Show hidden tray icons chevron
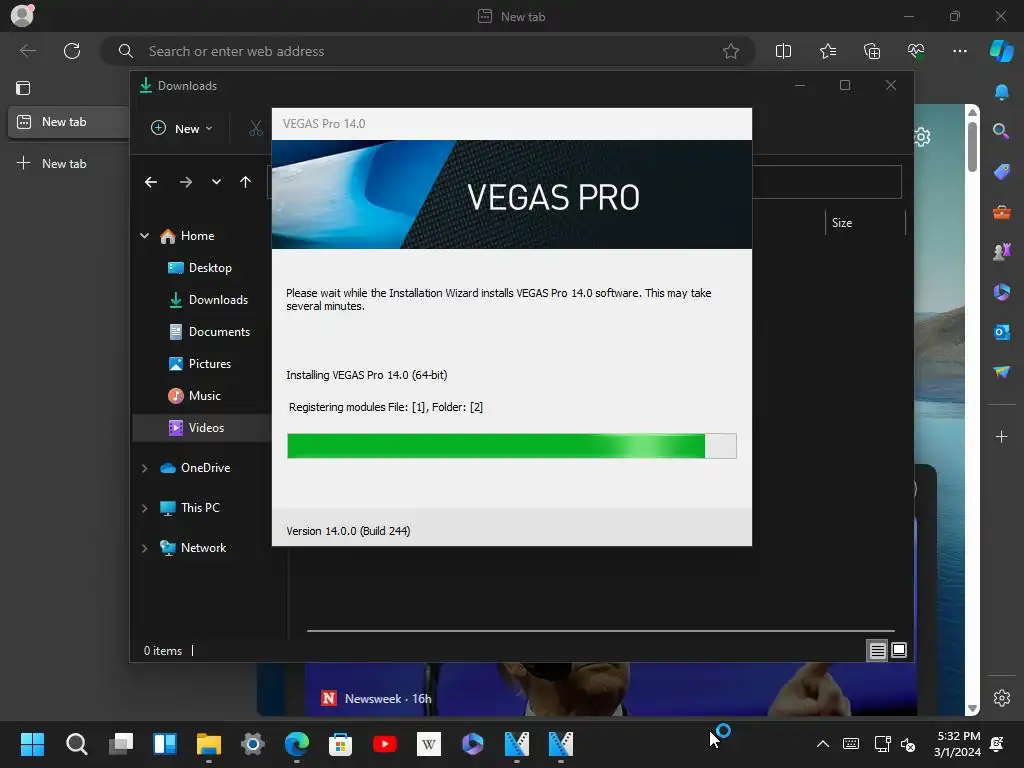 tap(823, 744)
